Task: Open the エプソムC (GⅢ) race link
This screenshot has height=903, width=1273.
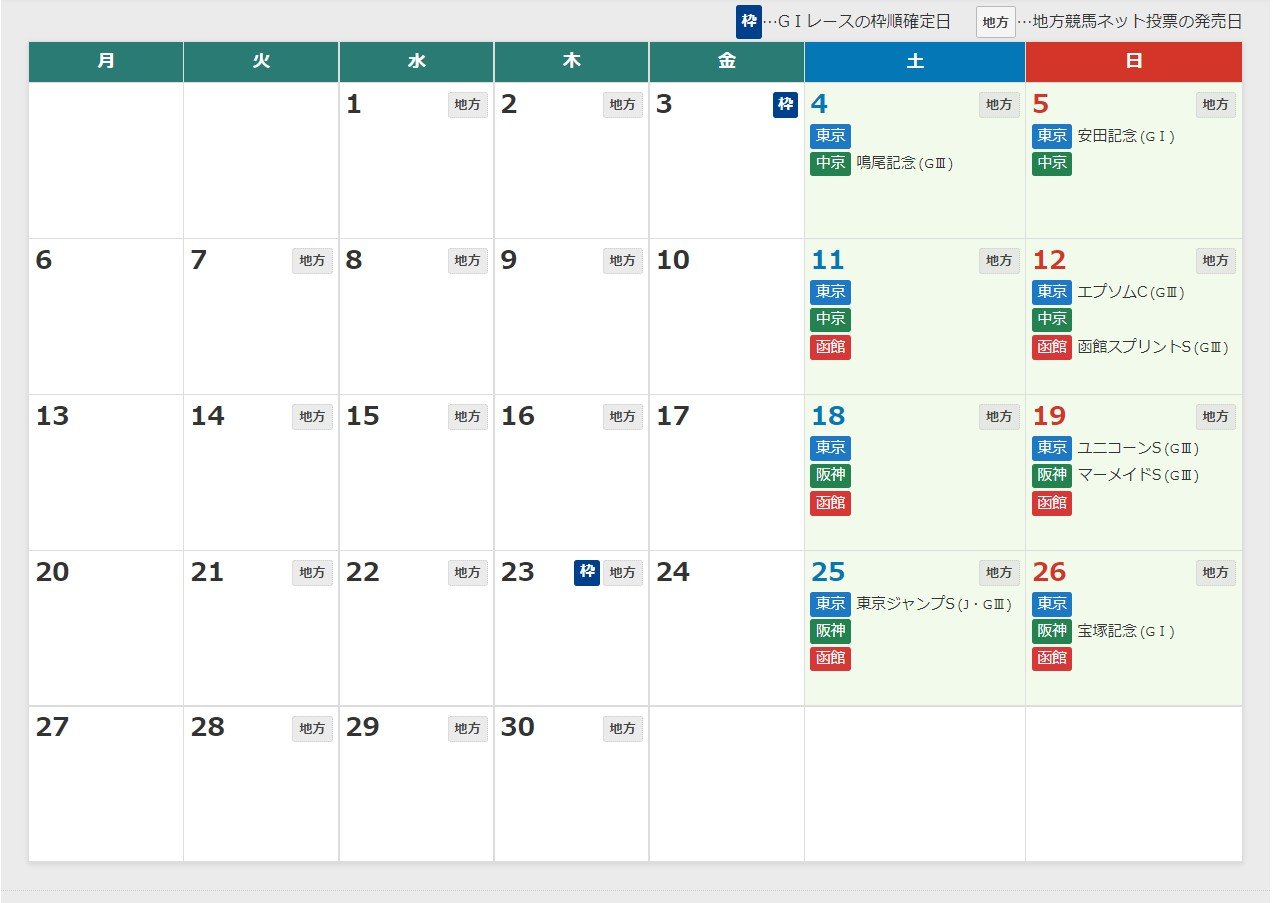Action: pos(1131,292)
